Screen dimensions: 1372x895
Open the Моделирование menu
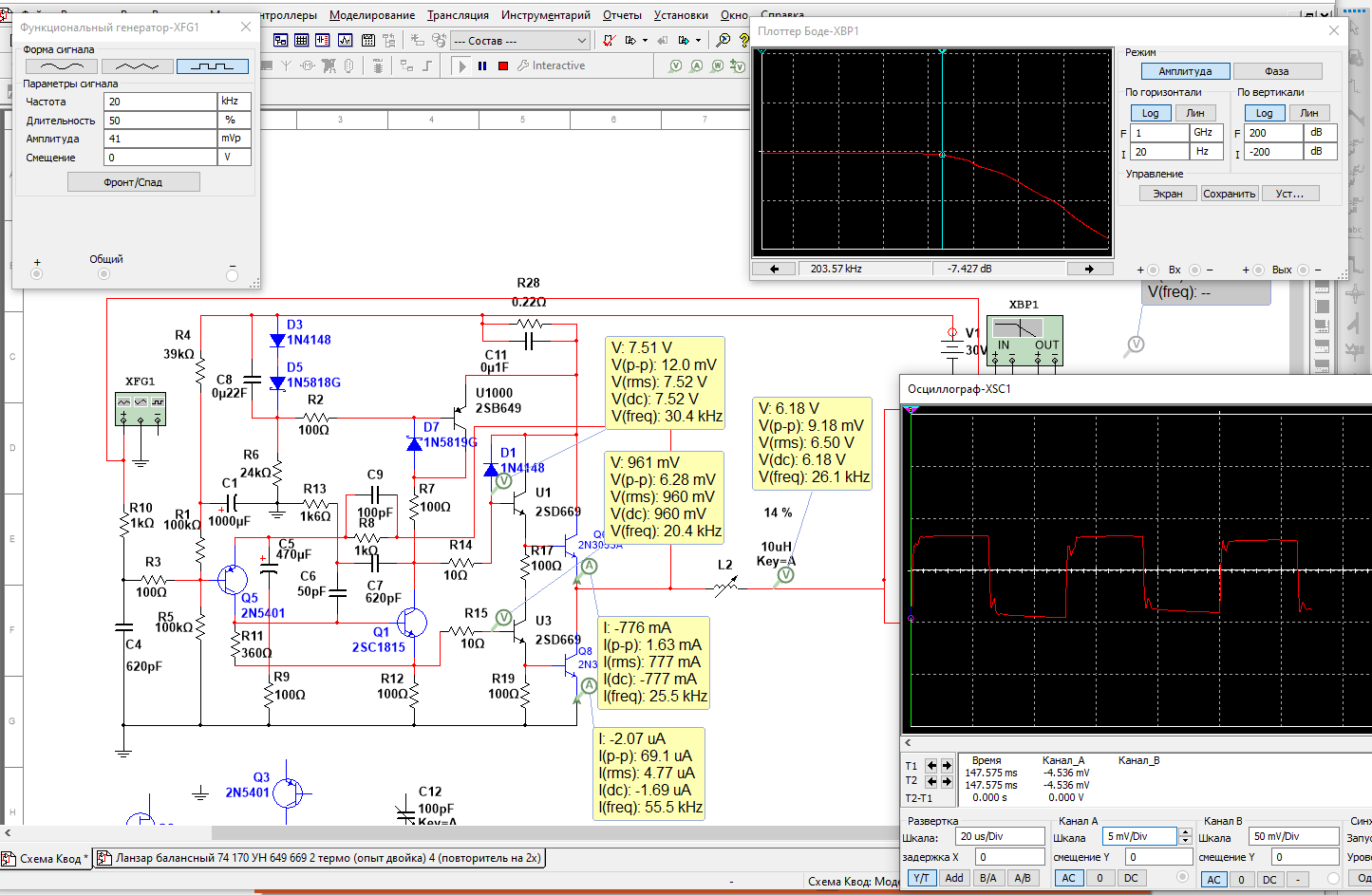[372, 15]
